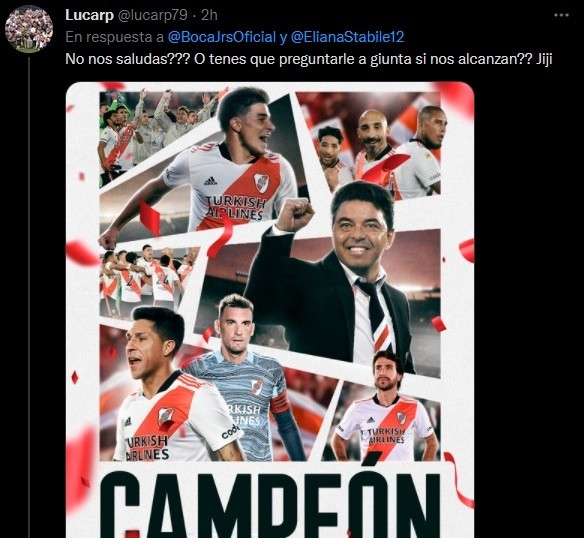Open the team celebration photo with raised arms
Image resolution: width=584 pixels, height=538 pixels.
point(153,134)
